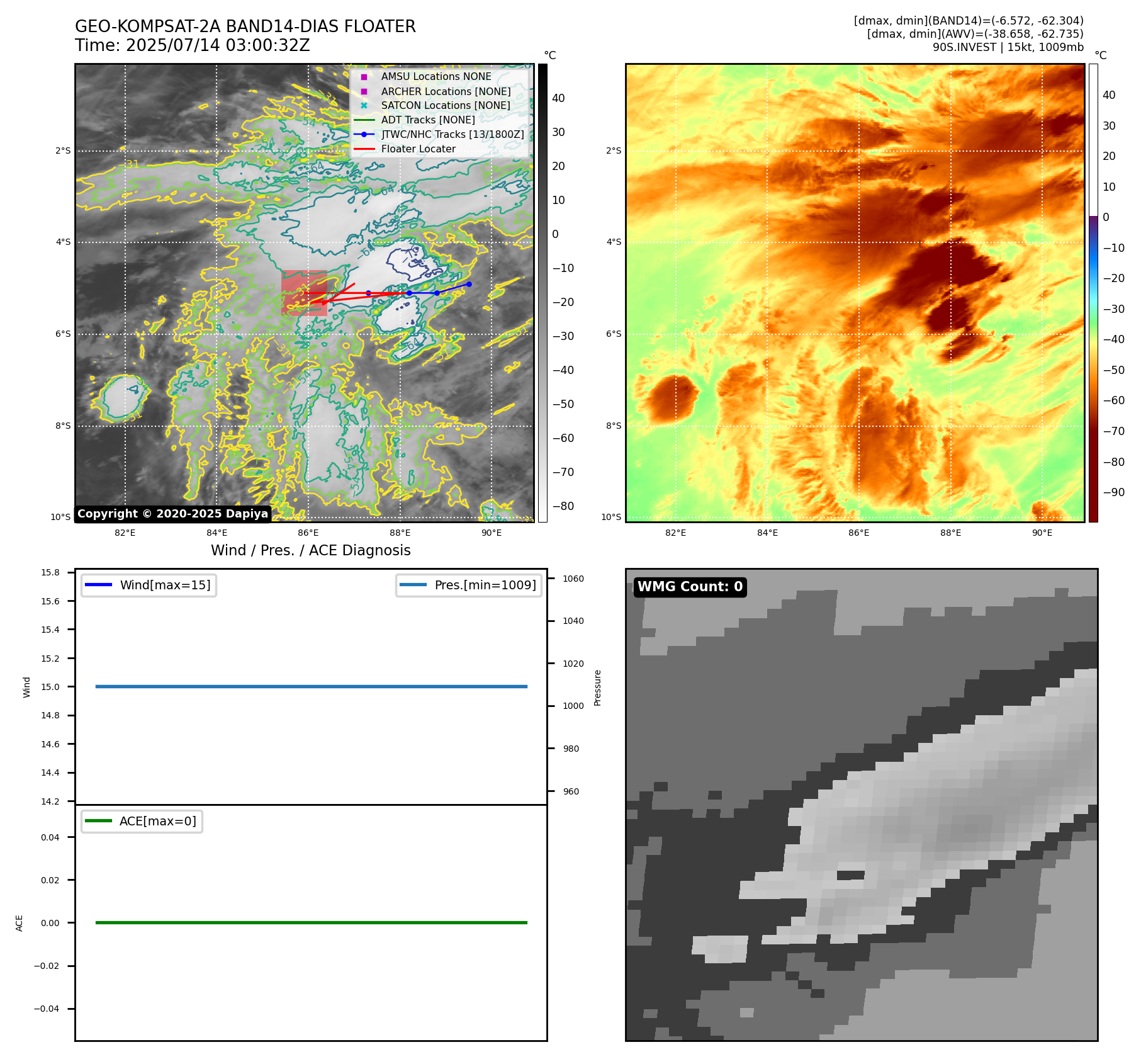Viewport: 1141px width, 1064px height.
Task: Click the 86°E label under grayscale map
Action: pos(308,533)
